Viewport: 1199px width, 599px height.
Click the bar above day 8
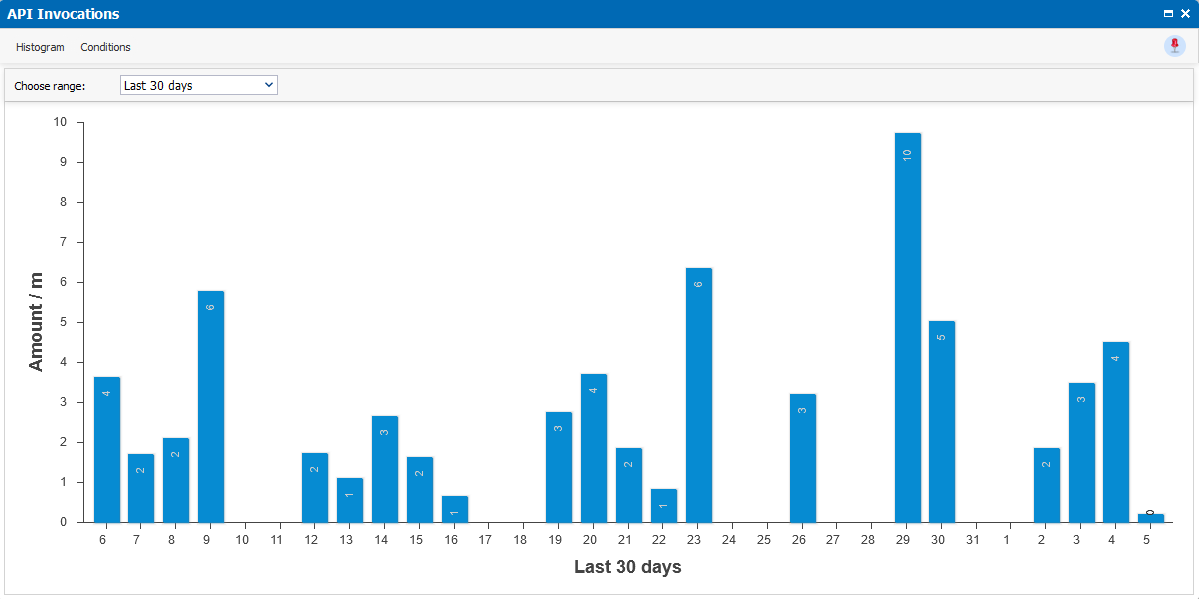point(176,480)
